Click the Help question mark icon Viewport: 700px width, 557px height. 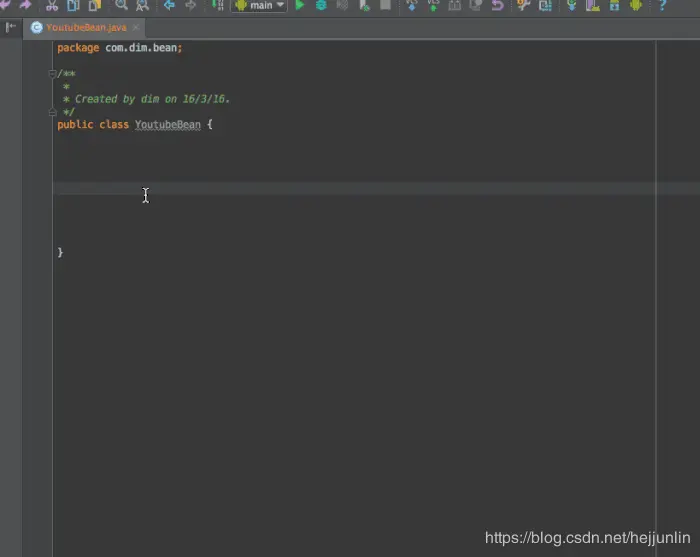click(662, 5)
